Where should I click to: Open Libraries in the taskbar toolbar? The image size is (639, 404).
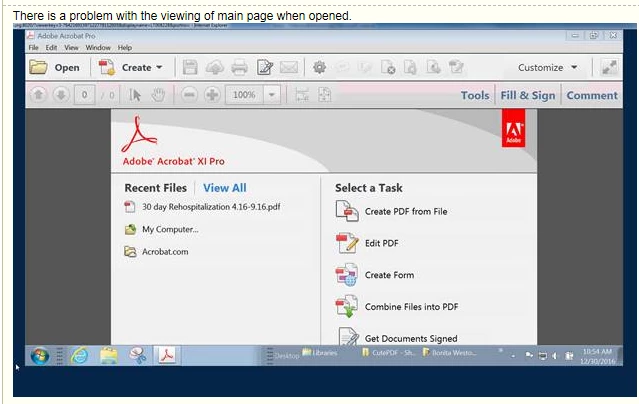pos(320,353)
